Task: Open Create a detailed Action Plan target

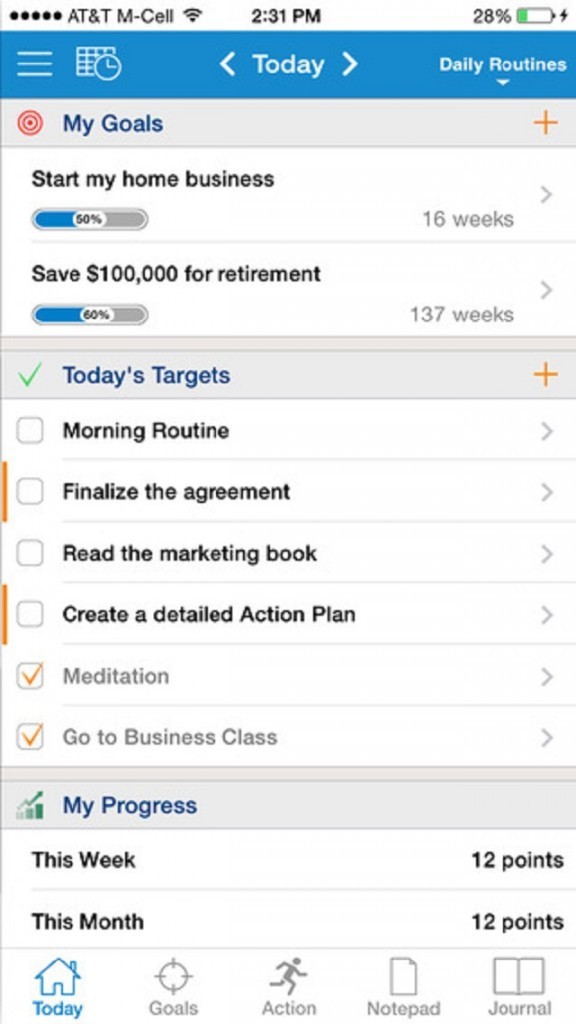Action: coord(288,615)
